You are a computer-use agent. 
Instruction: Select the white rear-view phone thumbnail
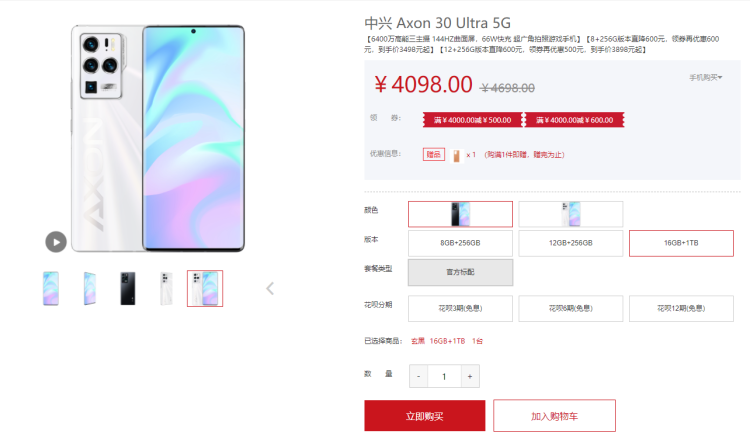166,288
